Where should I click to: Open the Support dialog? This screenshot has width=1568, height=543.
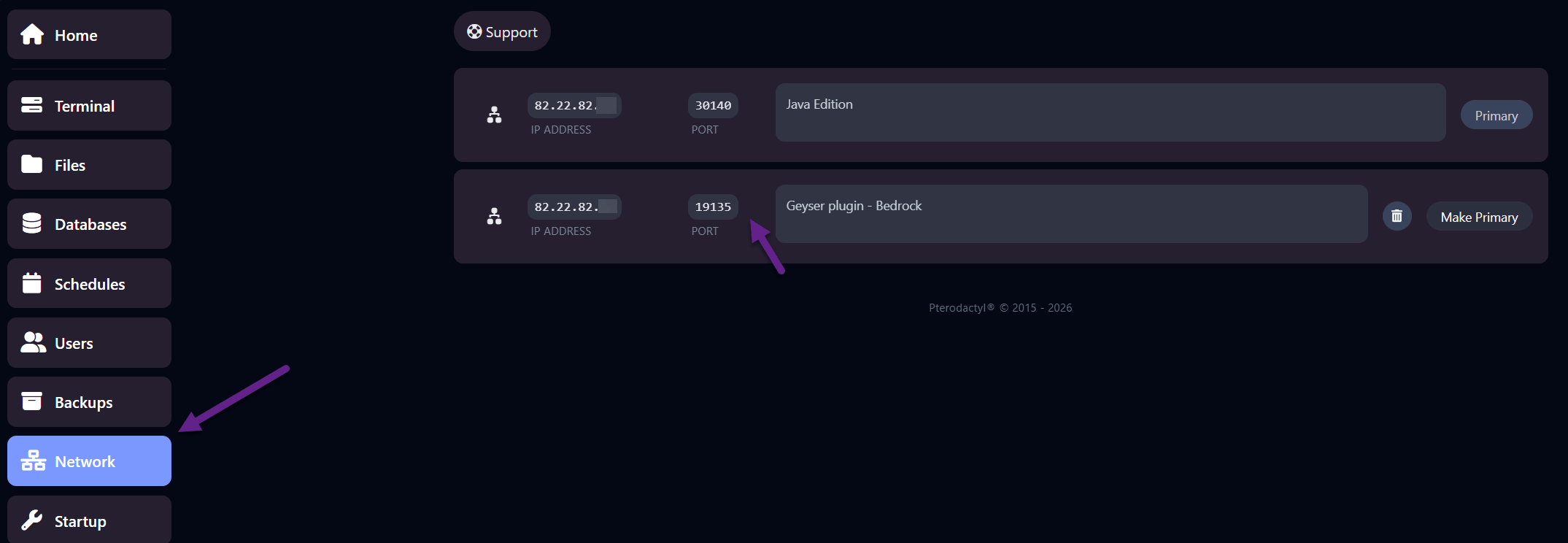click(502, 31)
